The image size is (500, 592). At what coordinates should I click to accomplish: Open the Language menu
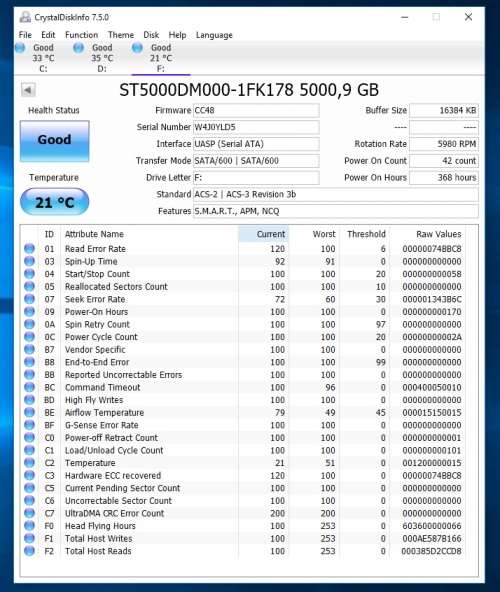tap(214, 35)
